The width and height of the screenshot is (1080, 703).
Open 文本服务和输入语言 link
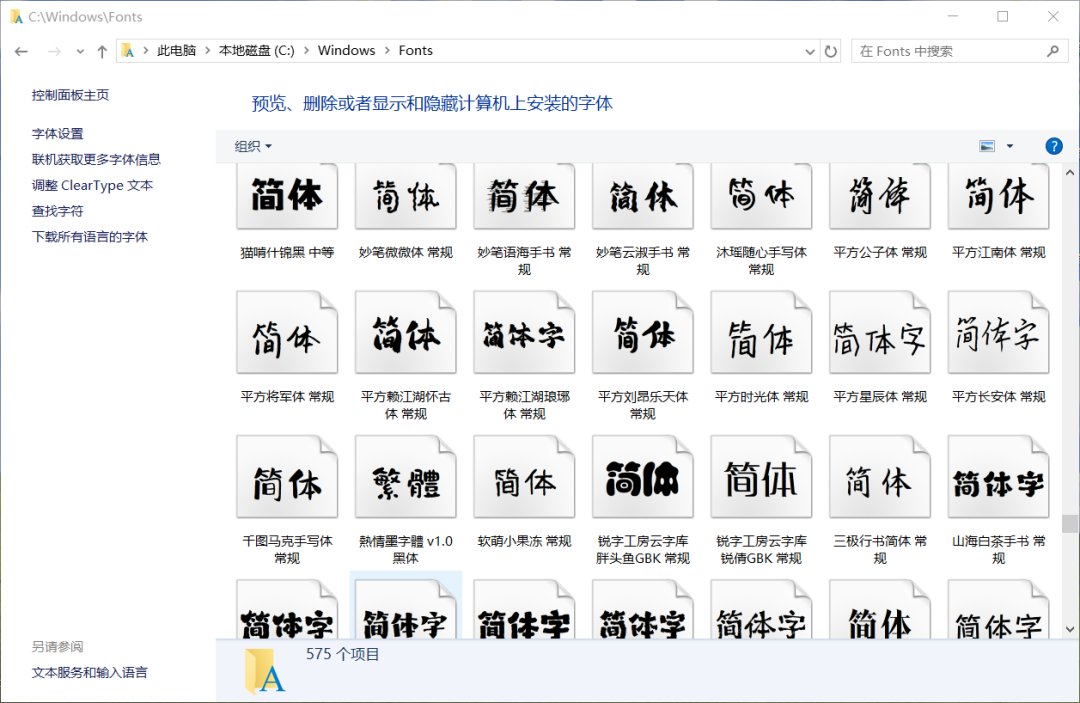90,672
